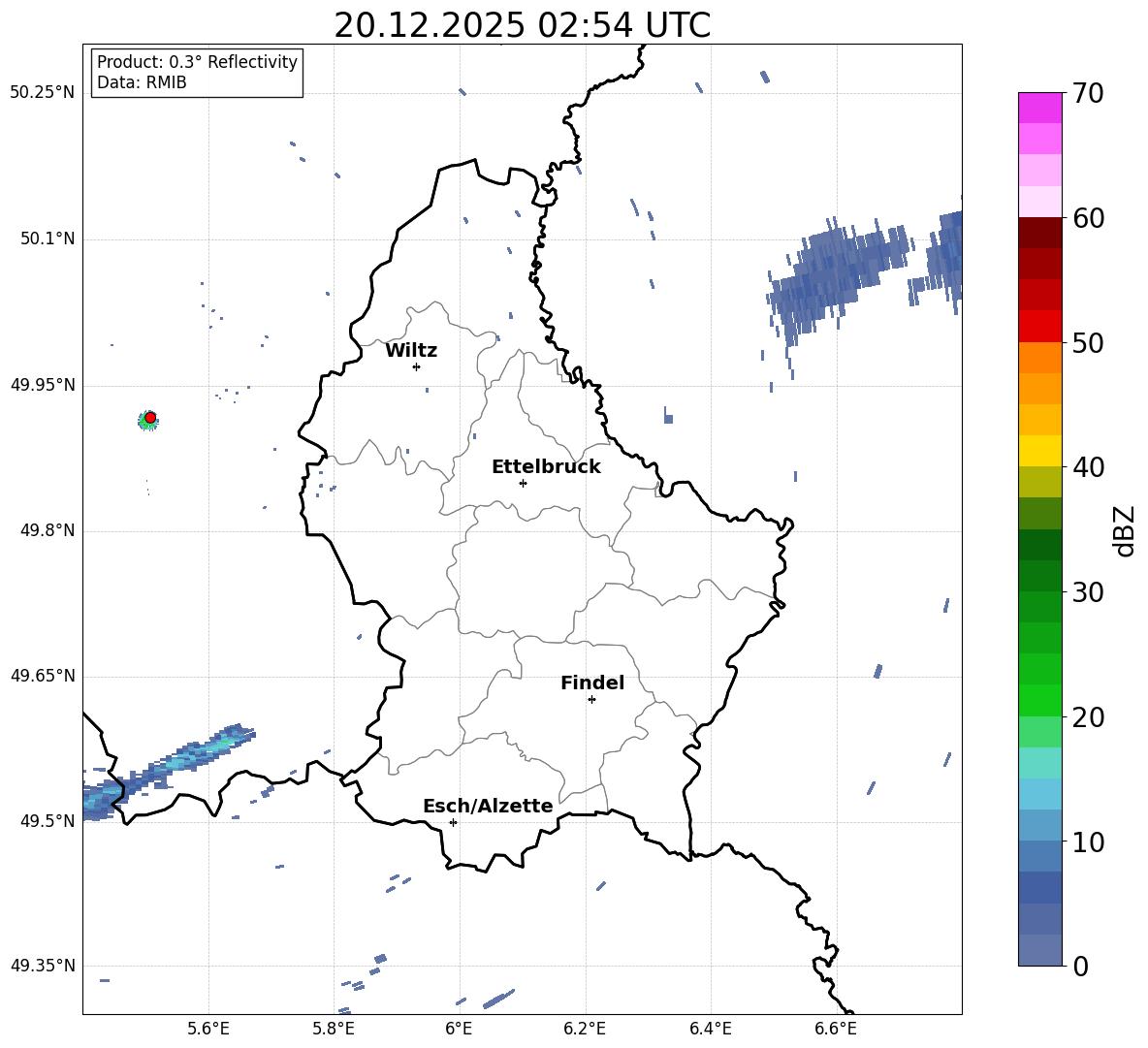Screen dimensions: 1148x1048
Task: Click the 6°E longitude label
Action: (459, 1030)
